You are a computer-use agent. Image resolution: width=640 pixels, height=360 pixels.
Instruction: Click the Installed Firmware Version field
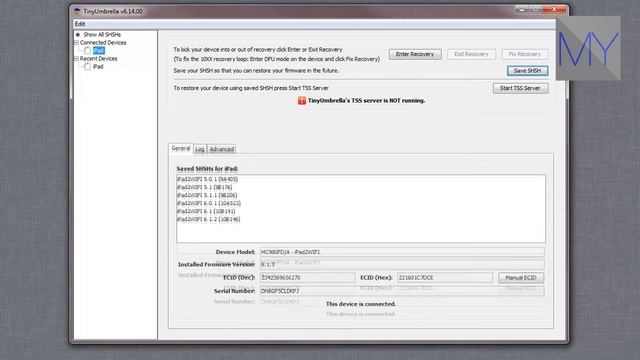[x=402, y=264]
